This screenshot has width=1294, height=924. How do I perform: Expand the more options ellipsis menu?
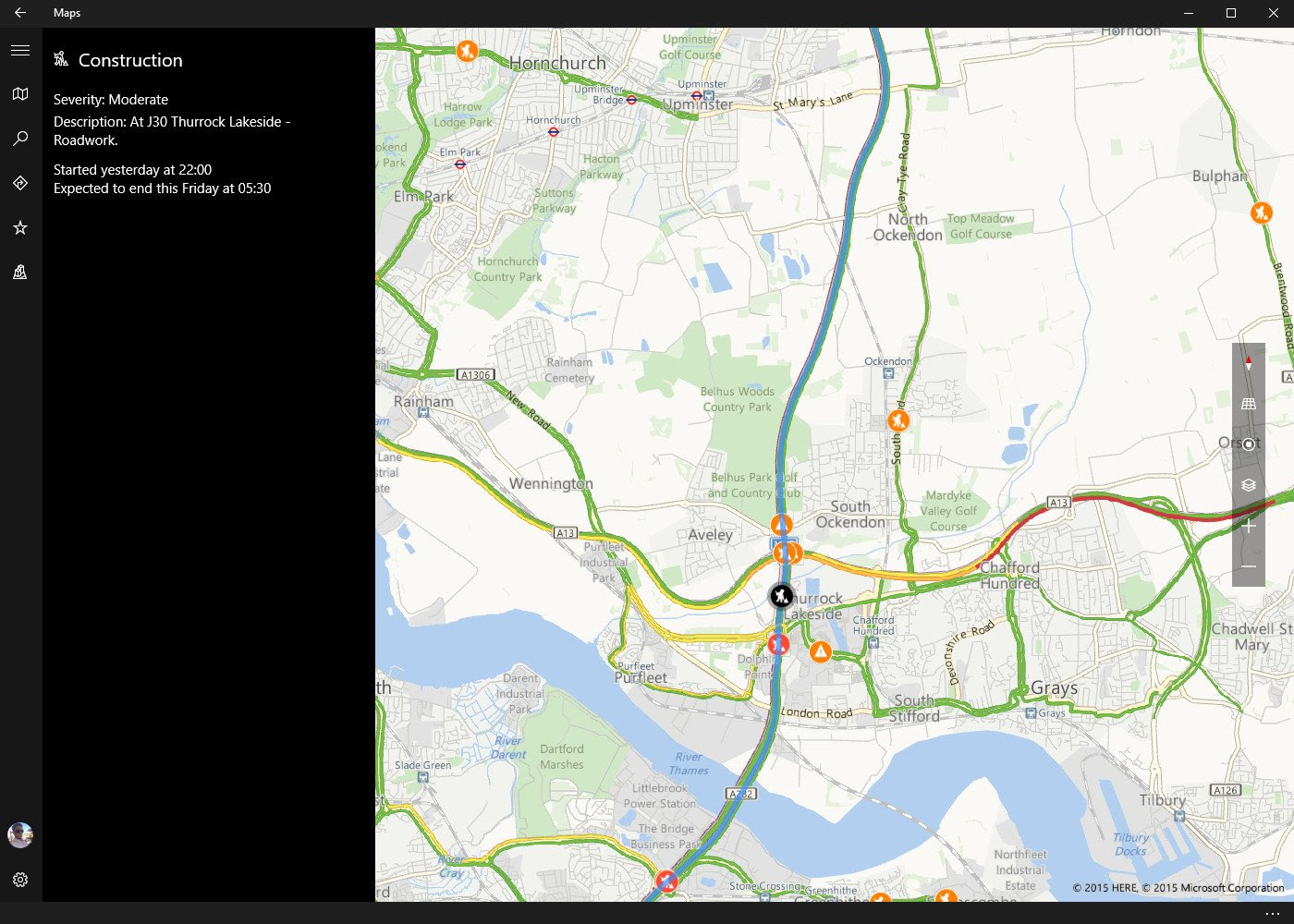[1272, 913]
